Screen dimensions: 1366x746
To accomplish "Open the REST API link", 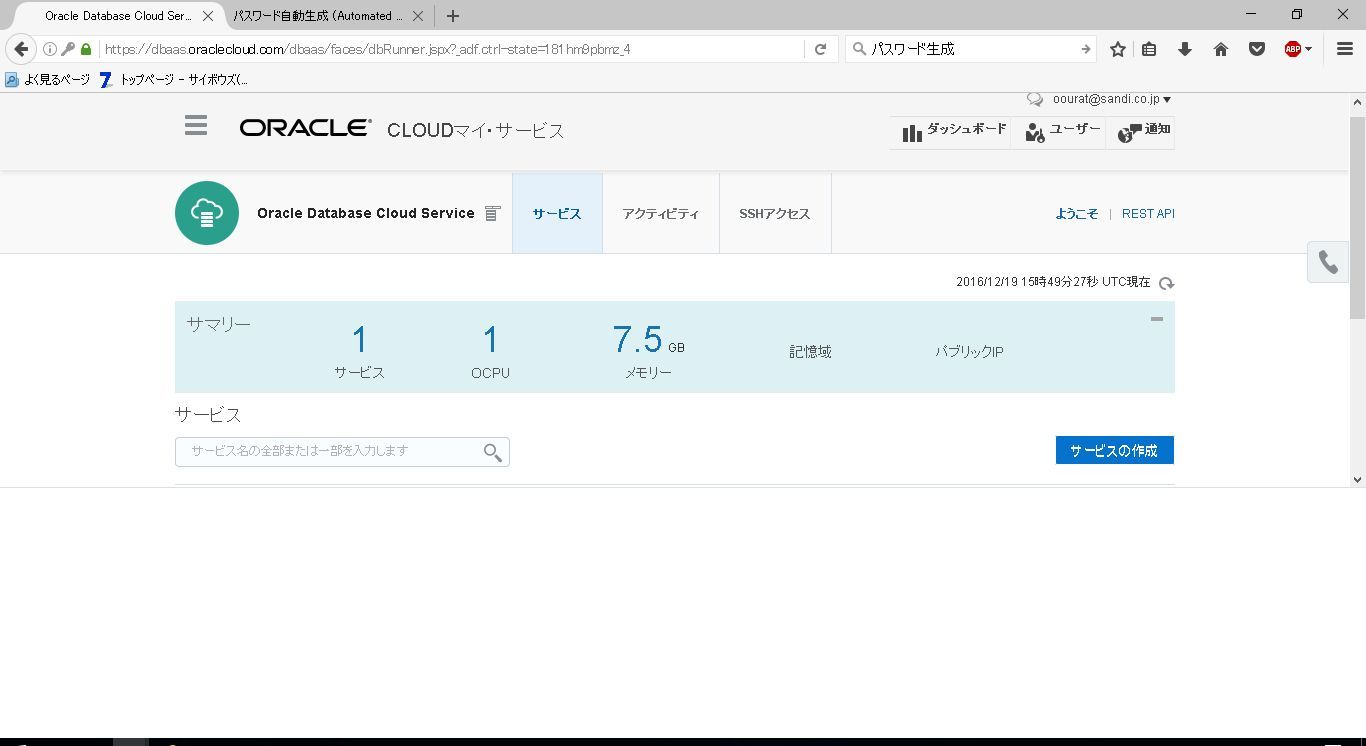I will click(1148, 214).
